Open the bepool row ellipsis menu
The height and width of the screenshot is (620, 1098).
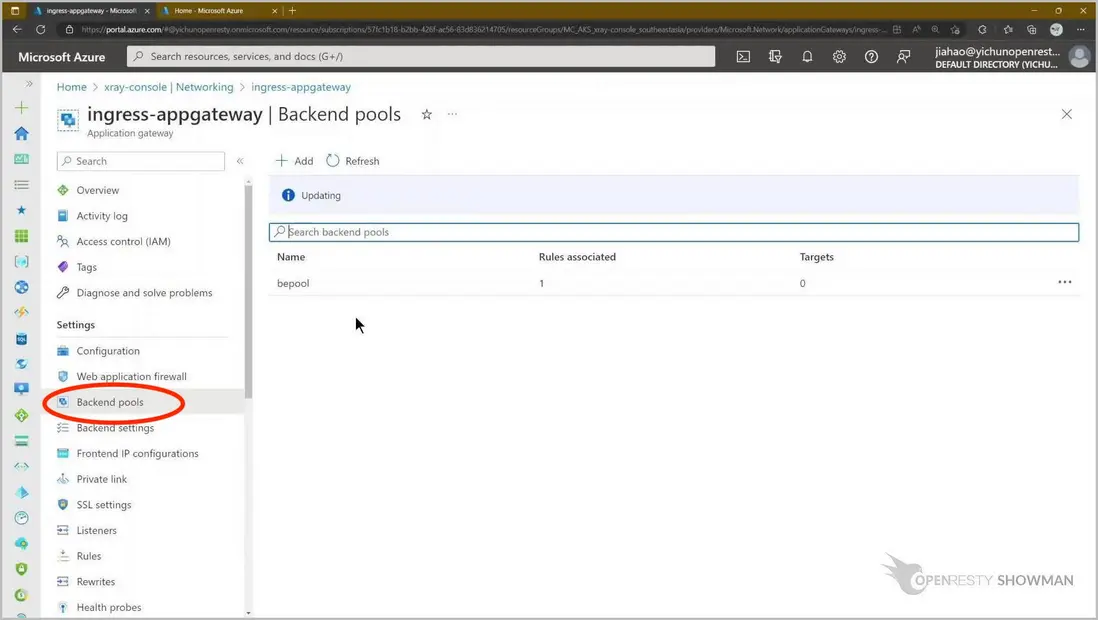point(1065,283)
